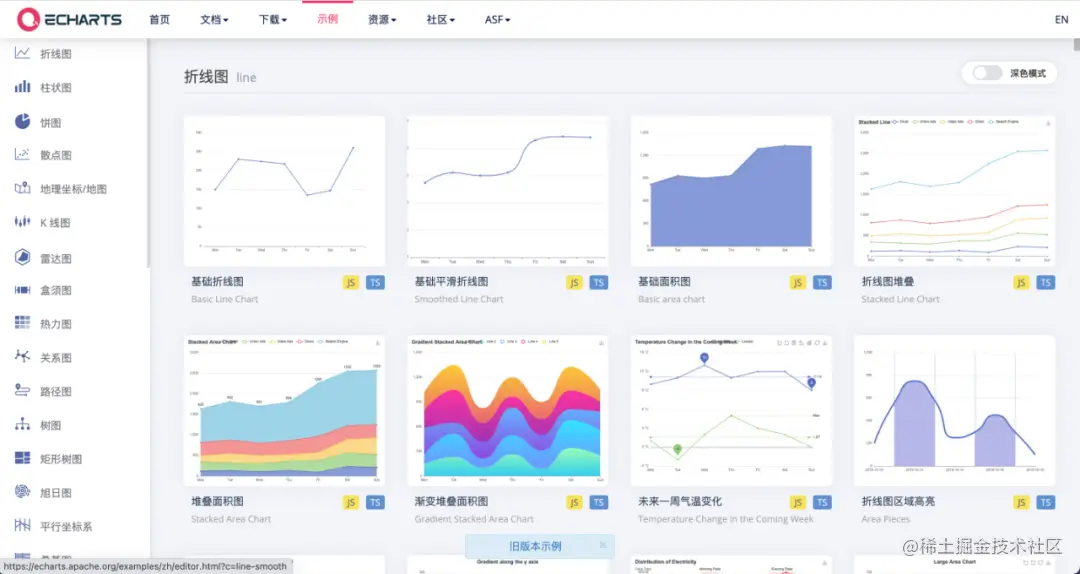Screen dimensions: 1080x574
Task: Click the page vertical scrollbar thumb
Action: coord(1076,45)
